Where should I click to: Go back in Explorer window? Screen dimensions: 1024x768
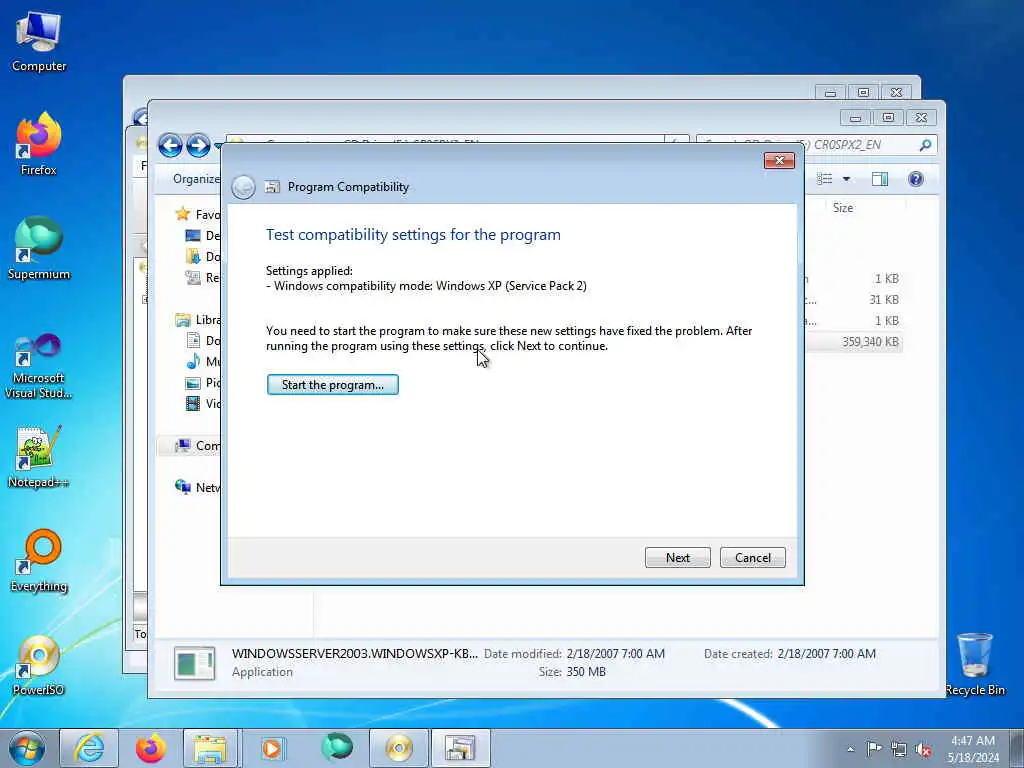tap(170, 145)
